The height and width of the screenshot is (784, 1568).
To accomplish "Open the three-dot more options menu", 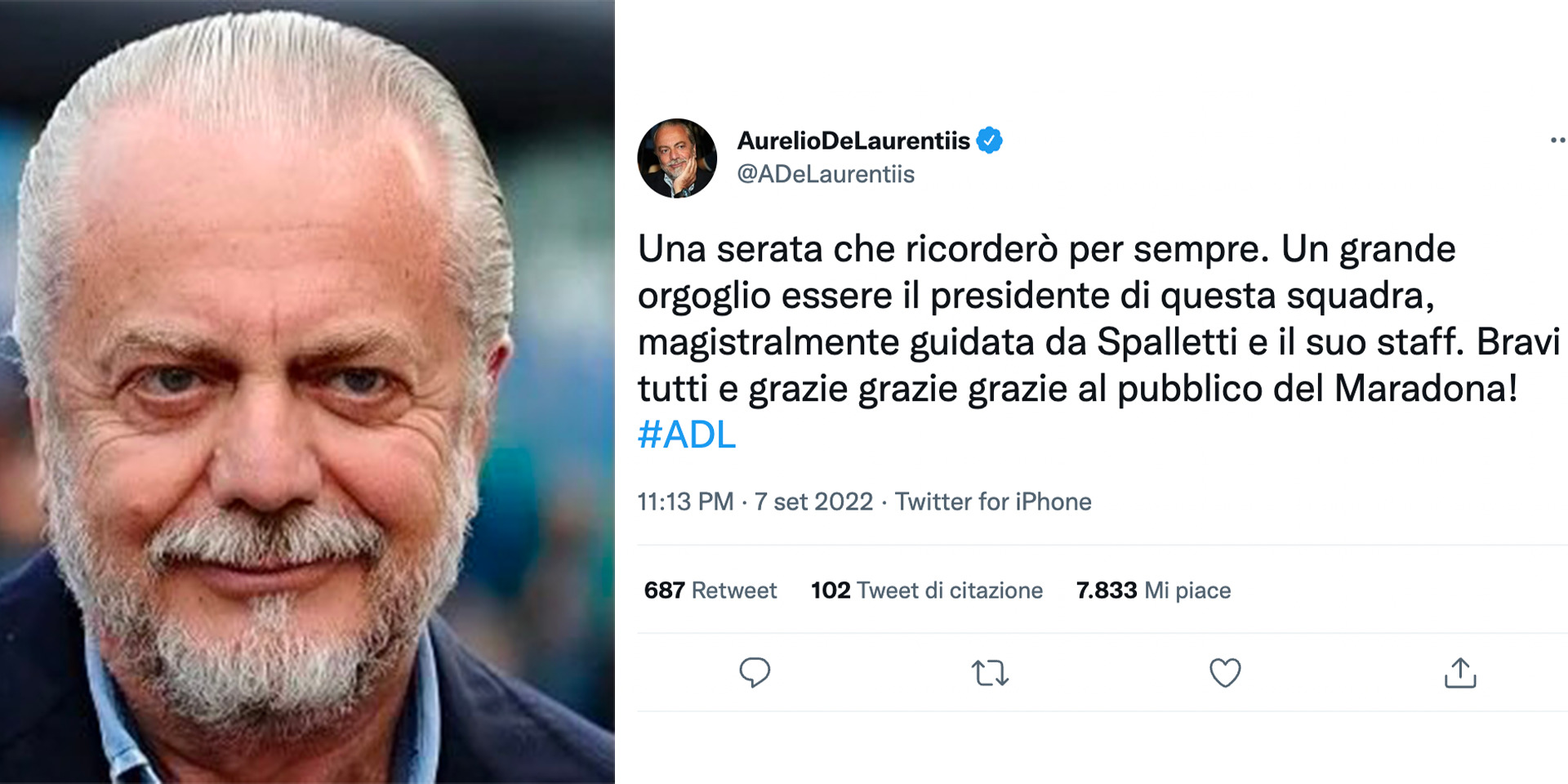I will (x=1558, y=140).
